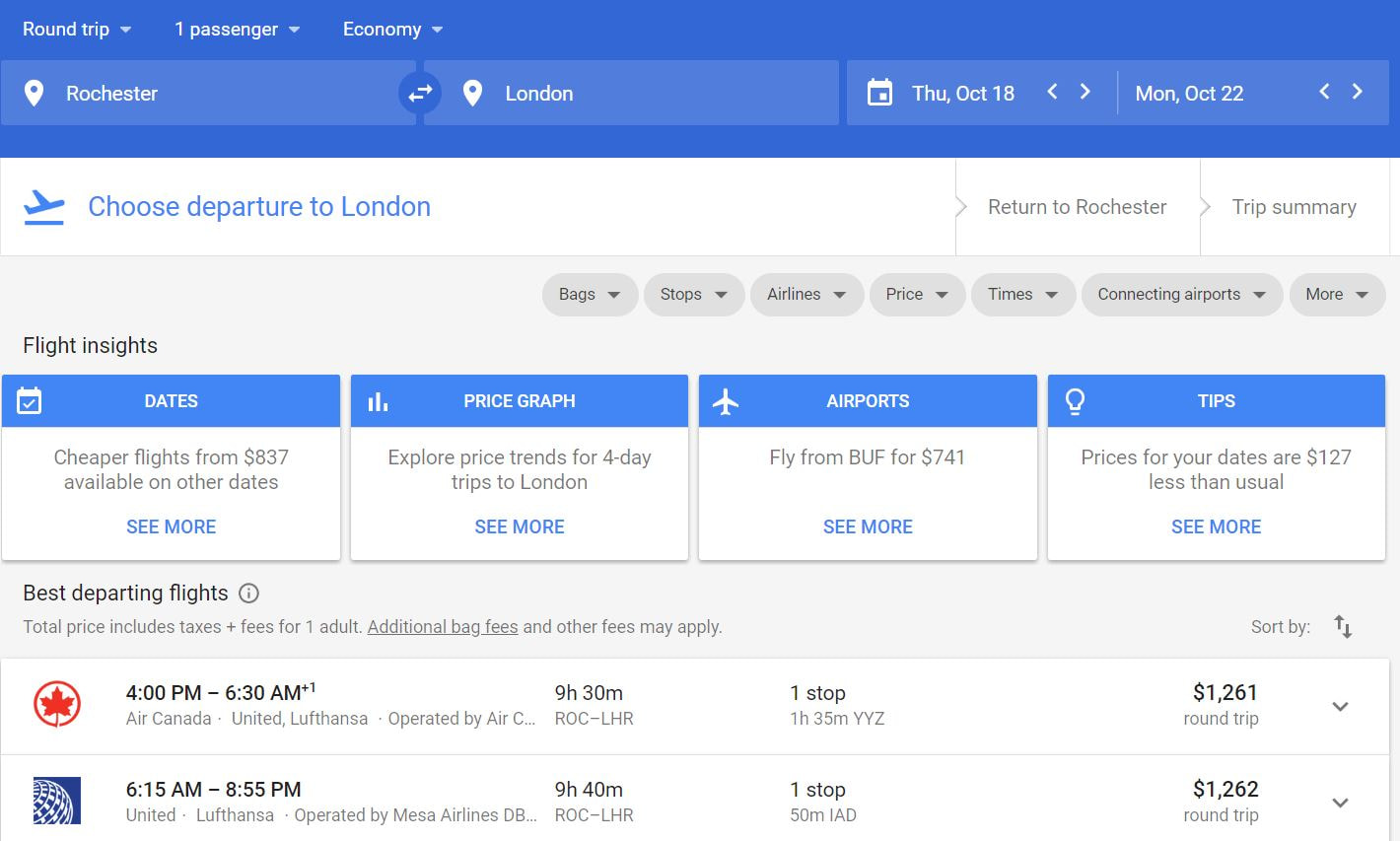Swap origin and destination cities
Image resolution: width=1400 pixels, height=841 pixels.
[x=420, y=94]
